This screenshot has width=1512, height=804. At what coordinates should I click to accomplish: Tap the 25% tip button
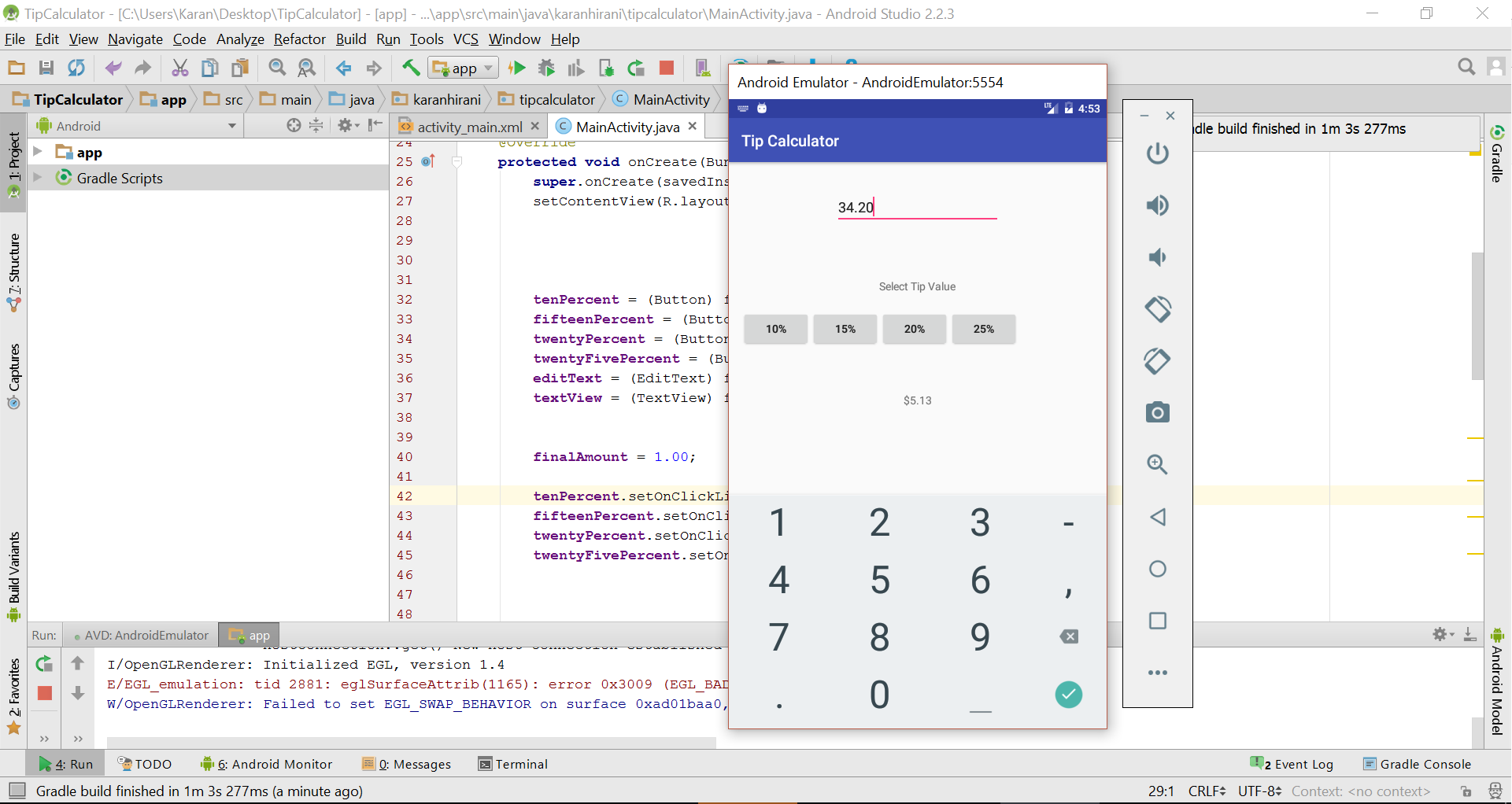(x=984, y=329)
